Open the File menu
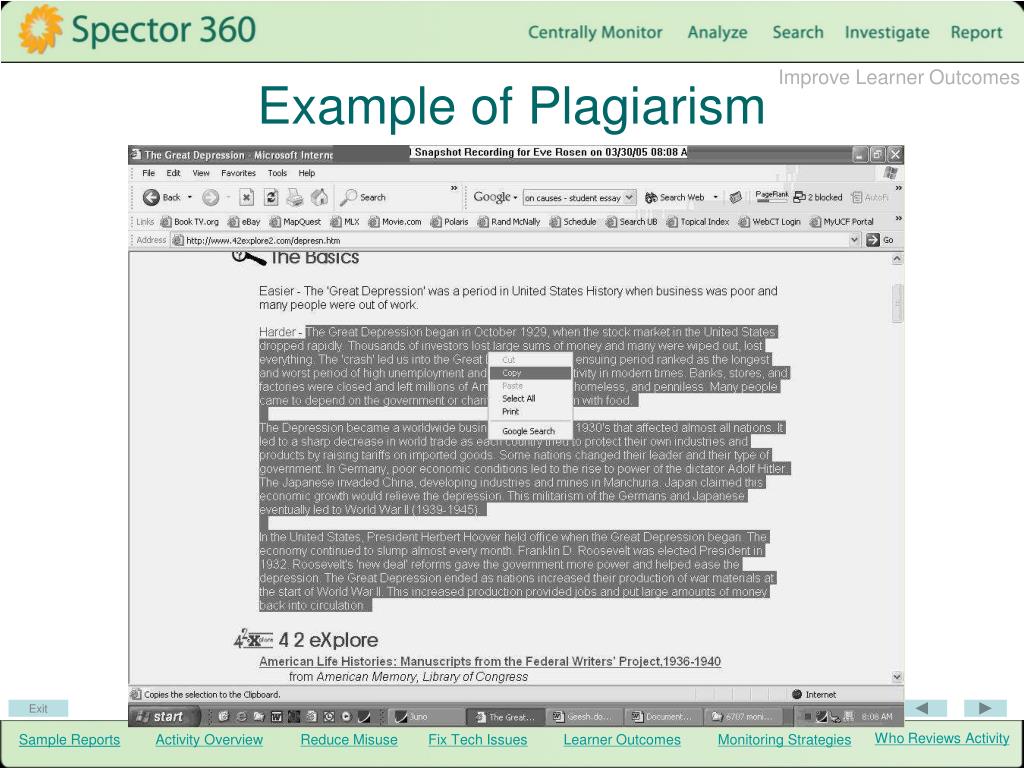 [148, 173]
